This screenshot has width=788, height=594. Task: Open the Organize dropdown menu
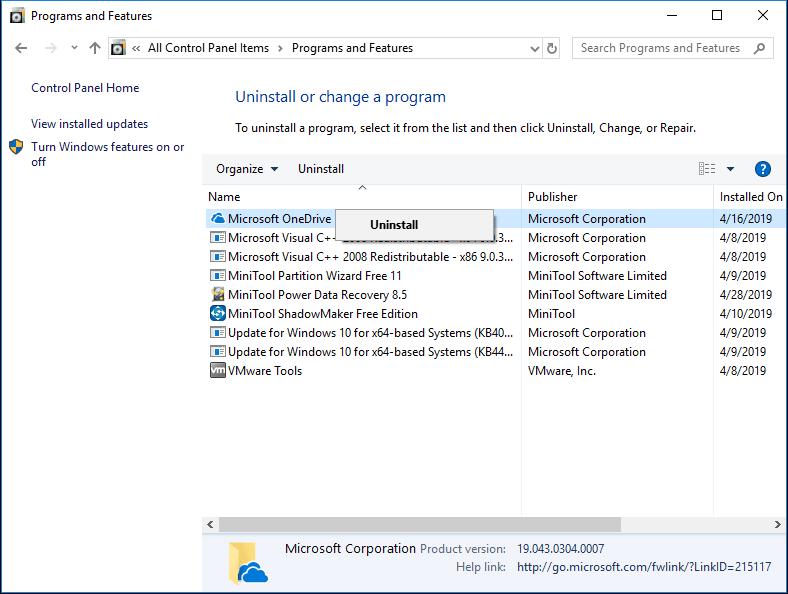point(247,169)
